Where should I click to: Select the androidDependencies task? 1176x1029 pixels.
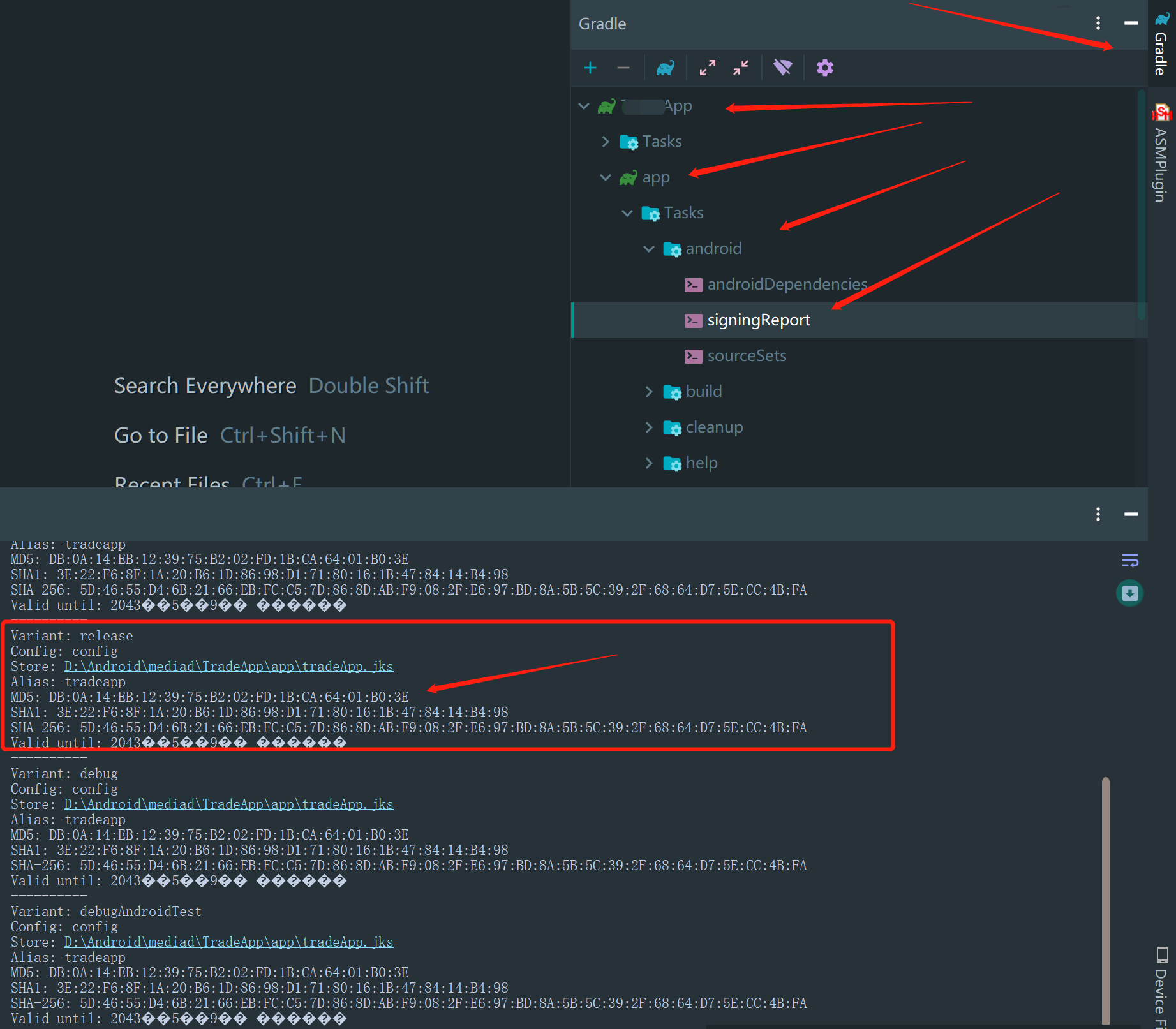(787, 285)
